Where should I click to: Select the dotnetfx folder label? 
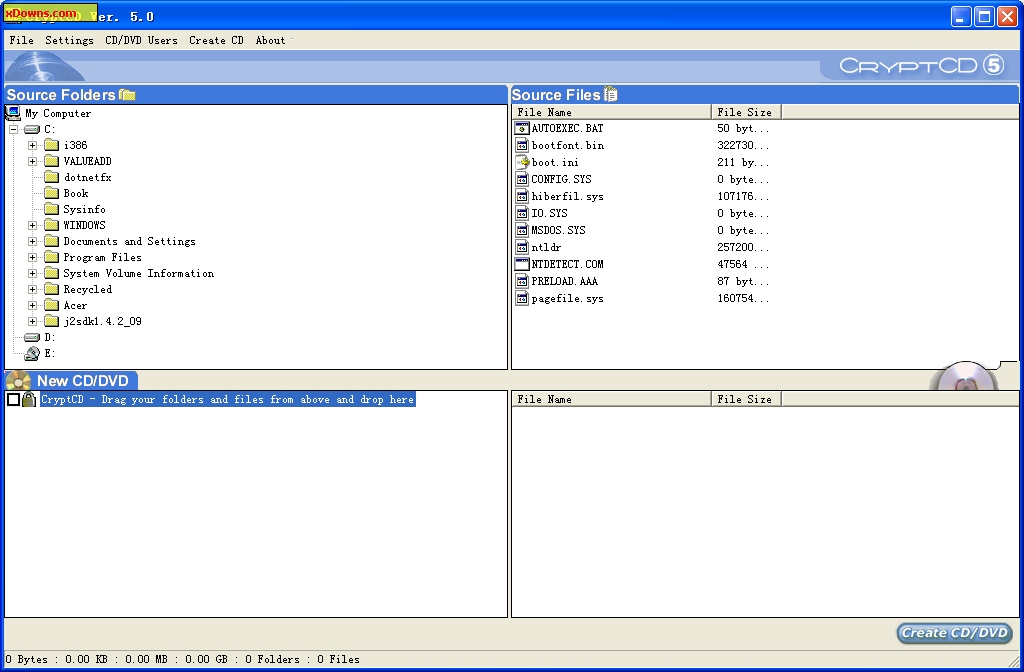pyautogui.click(x=88, y=177)
